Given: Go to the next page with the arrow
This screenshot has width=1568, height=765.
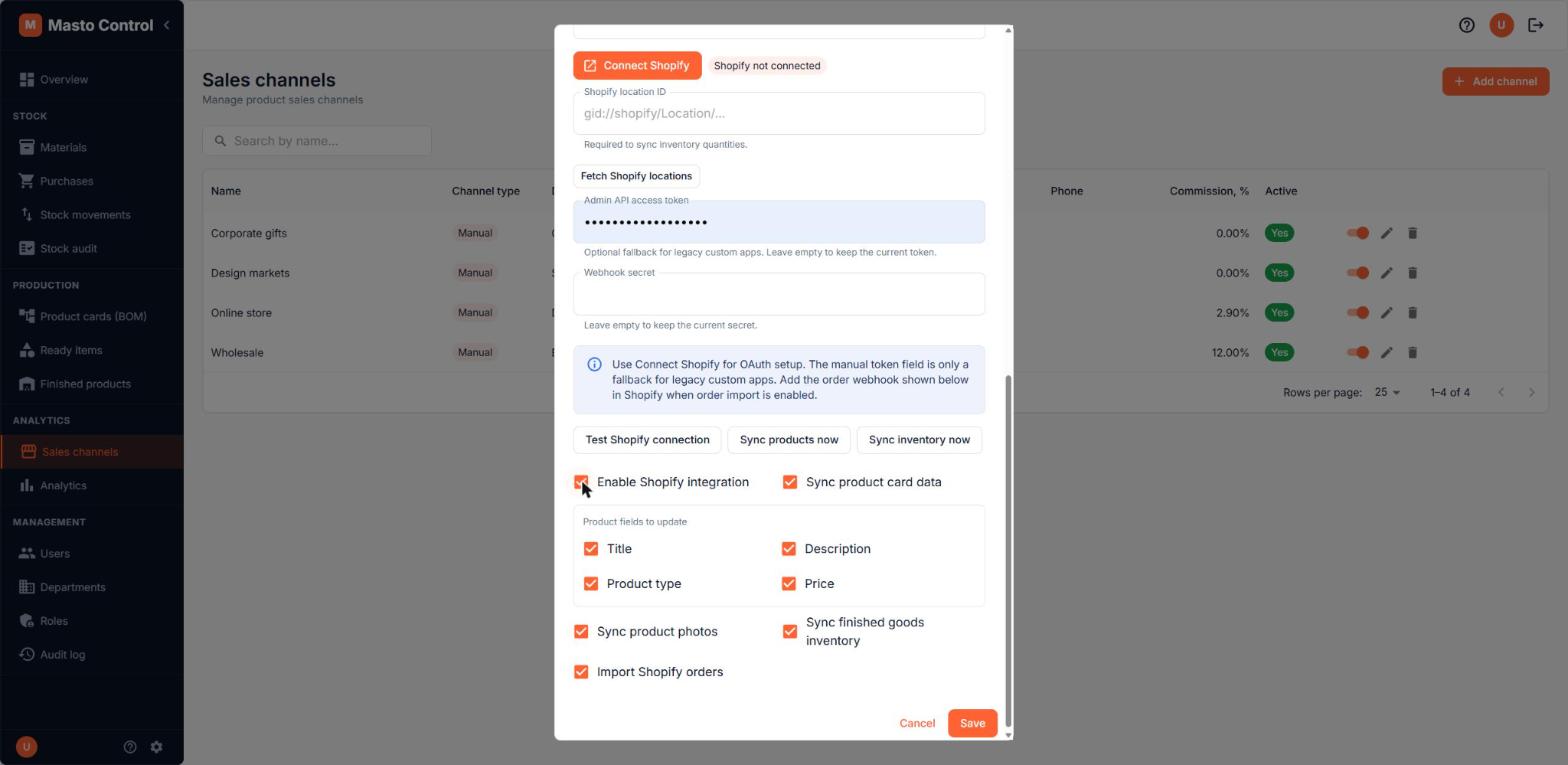Looking at the screenshot, I should pos(1531,392).
